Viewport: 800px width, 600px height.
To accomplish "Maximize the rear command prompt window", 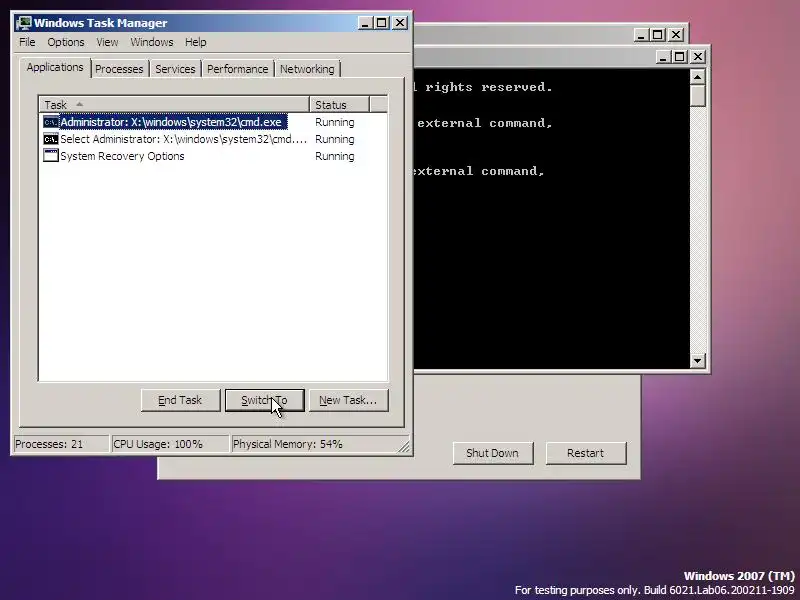I will tap(658, 35).
